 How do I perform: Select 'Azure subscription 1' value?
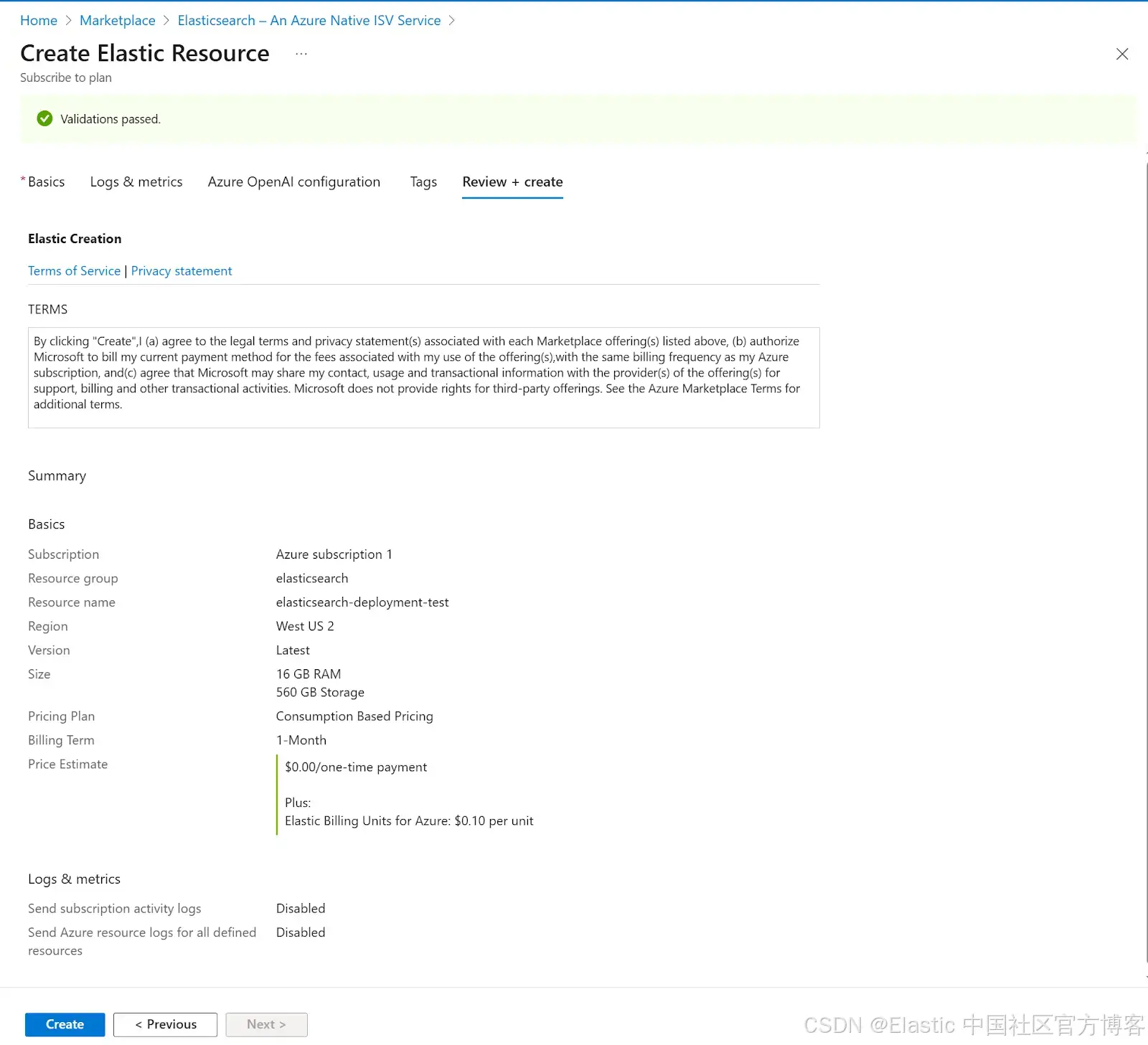click(334, 554)
